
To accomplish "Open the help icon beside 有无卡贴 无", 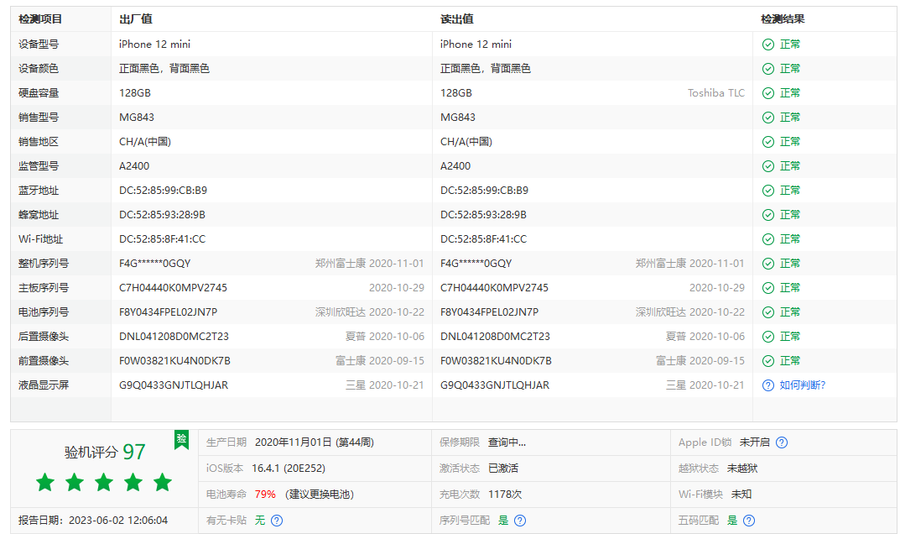I will 277,520.
